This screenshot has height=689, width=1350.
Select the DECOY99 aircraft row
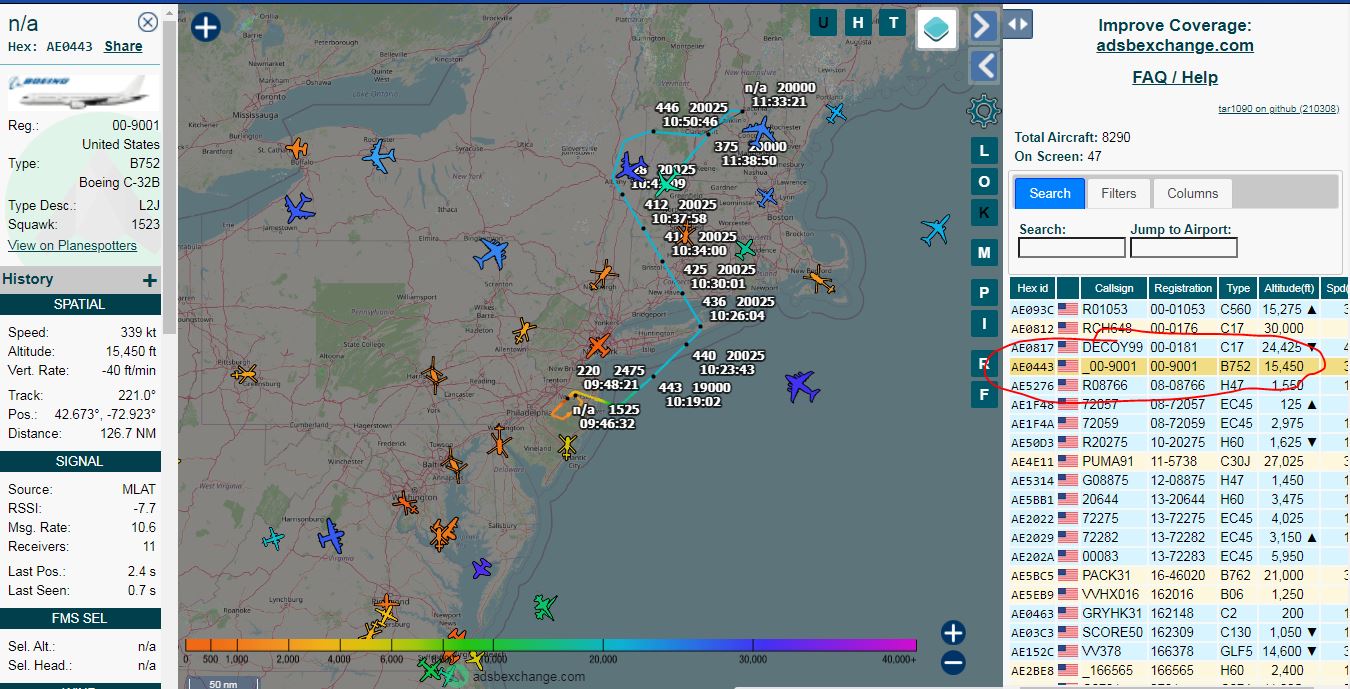pos(1179,347)
